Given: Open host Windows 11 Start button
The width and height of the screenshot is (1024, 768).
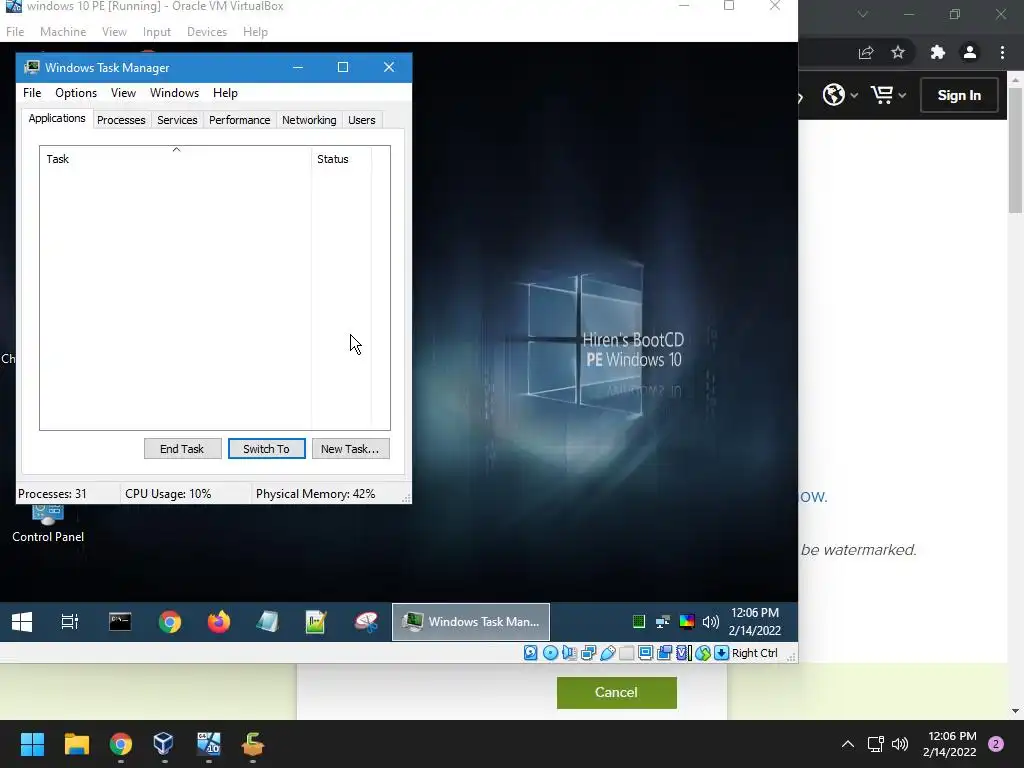Looking at the screenshot, I should (32, 744).
